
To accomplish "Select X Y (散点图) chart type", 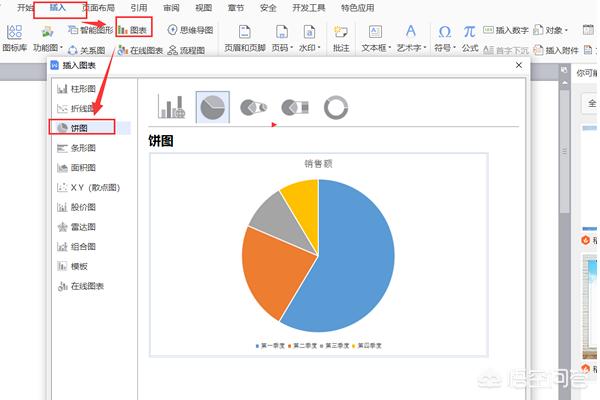I will click(x=90, y=187).
